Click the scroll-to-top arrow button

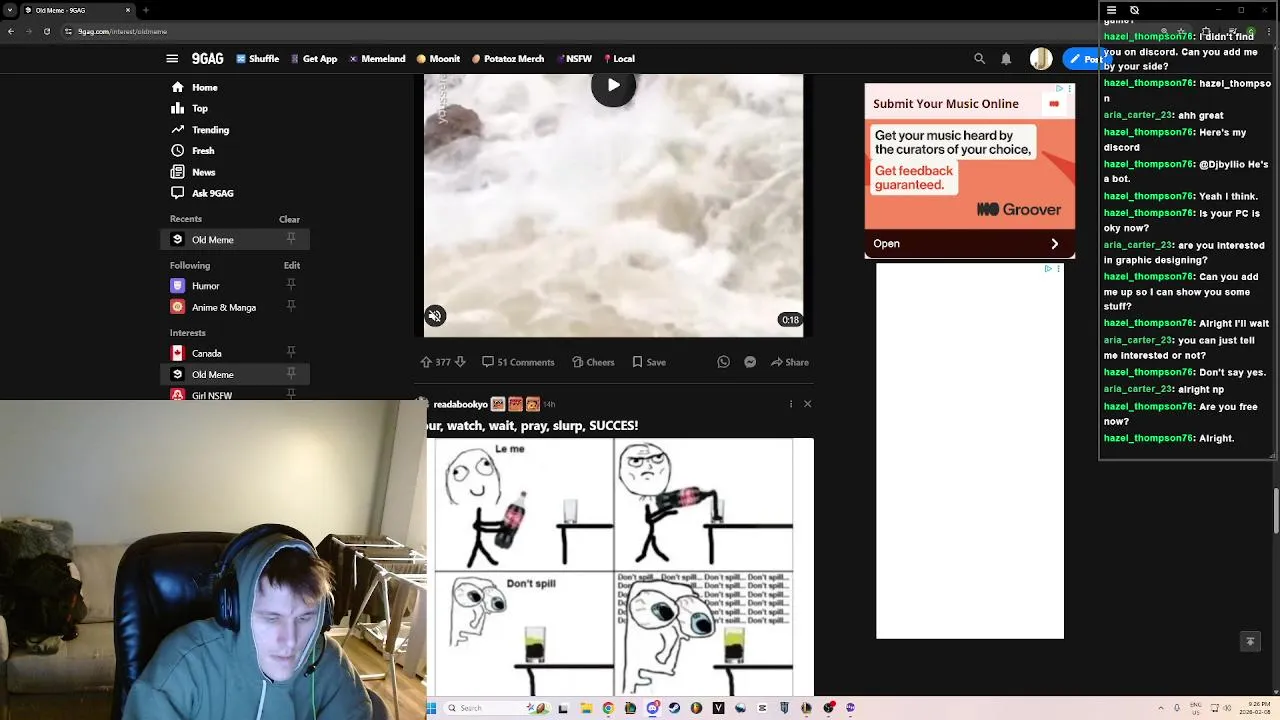coord(1250,642)
